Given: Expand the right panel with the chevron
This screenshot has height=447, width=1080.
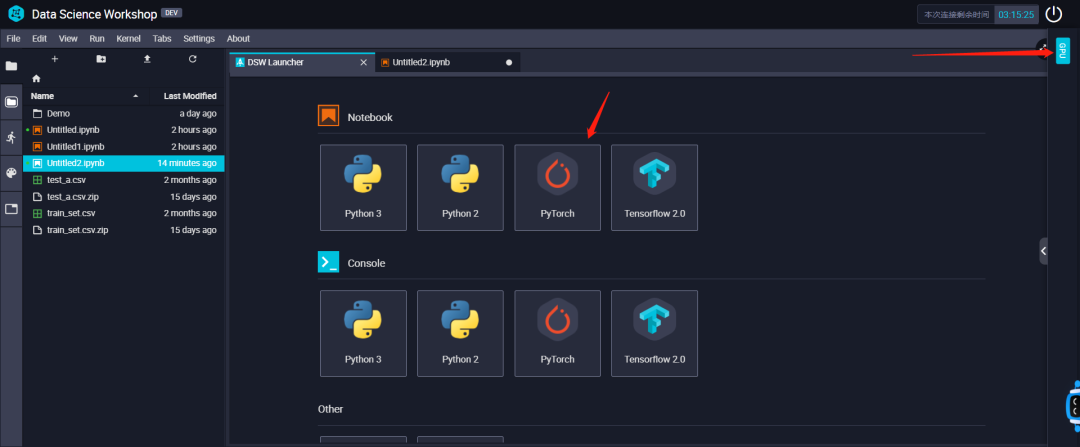Looking at the screenshot, I should pyautogui.click(x=1043, y=251).
